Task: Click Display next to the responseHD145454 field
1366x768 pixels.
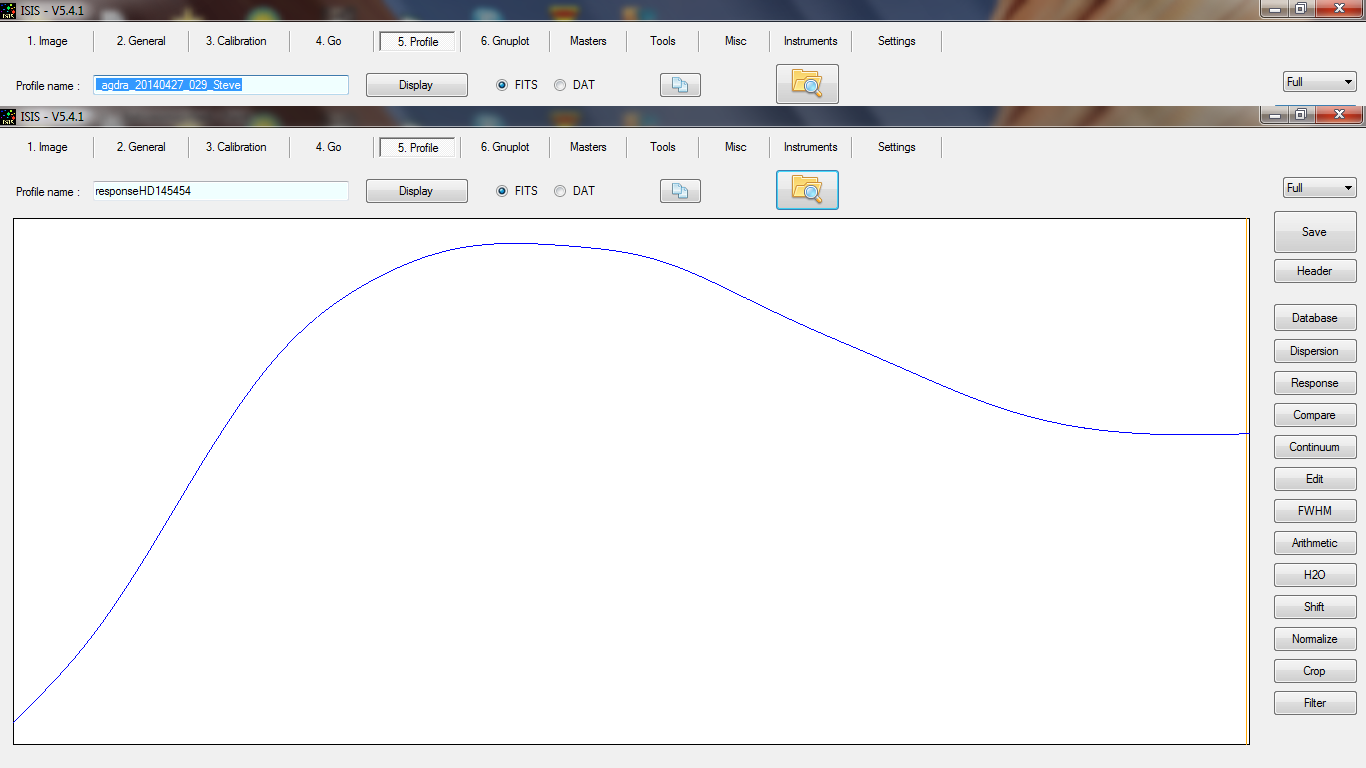Action: point(416,191)
